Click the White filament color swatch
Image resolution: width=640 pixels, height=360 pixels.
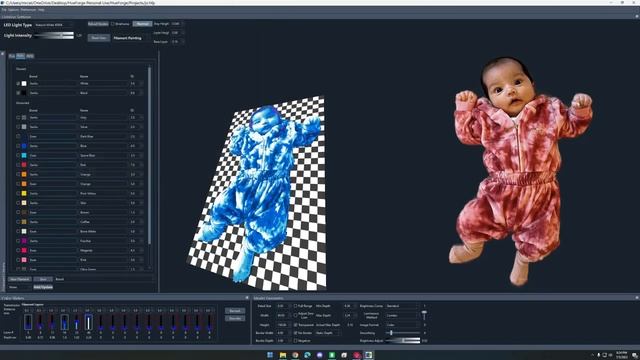coord(24,83)
